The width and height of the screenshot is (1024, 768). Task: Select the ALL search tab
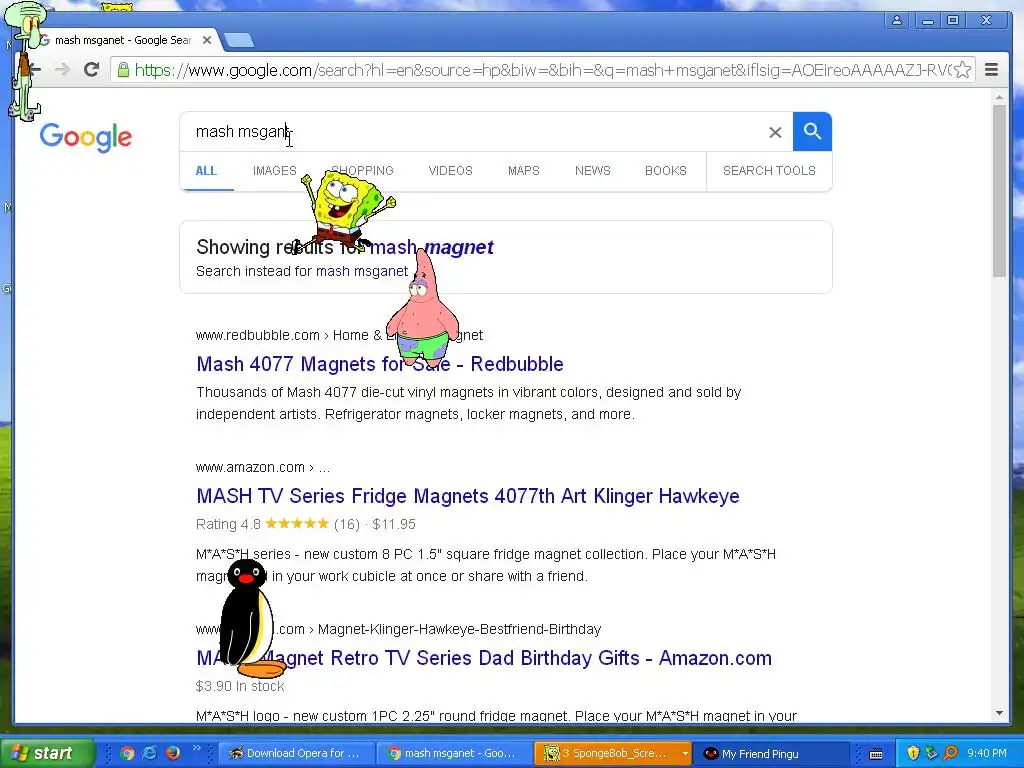[x=206, y=170]
